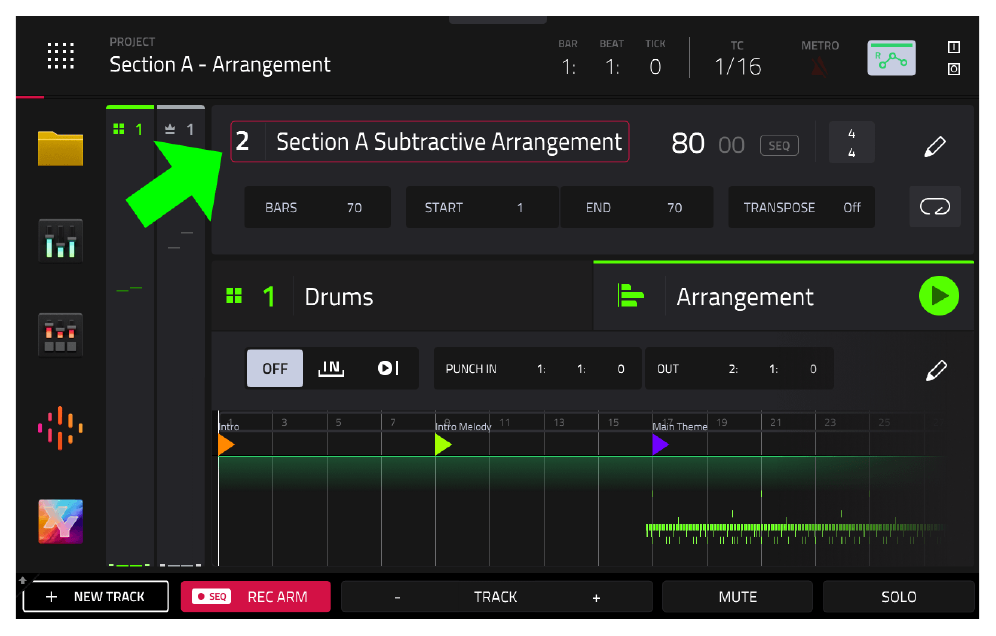Set auto-punch mode to OFF

275,369
